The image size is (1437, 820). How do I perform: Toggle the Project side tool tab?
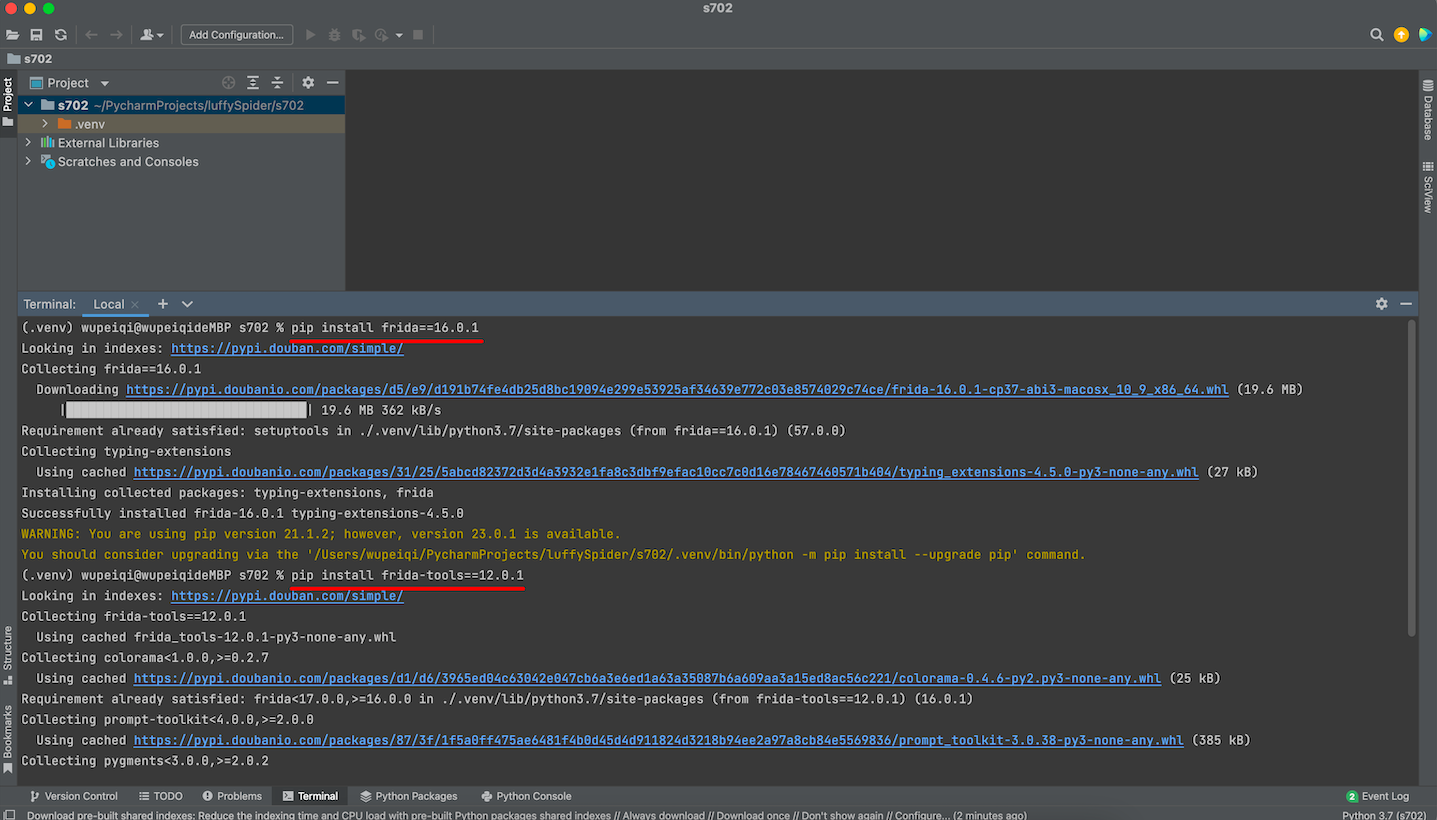pyautogui.click(x=8, y=102)
